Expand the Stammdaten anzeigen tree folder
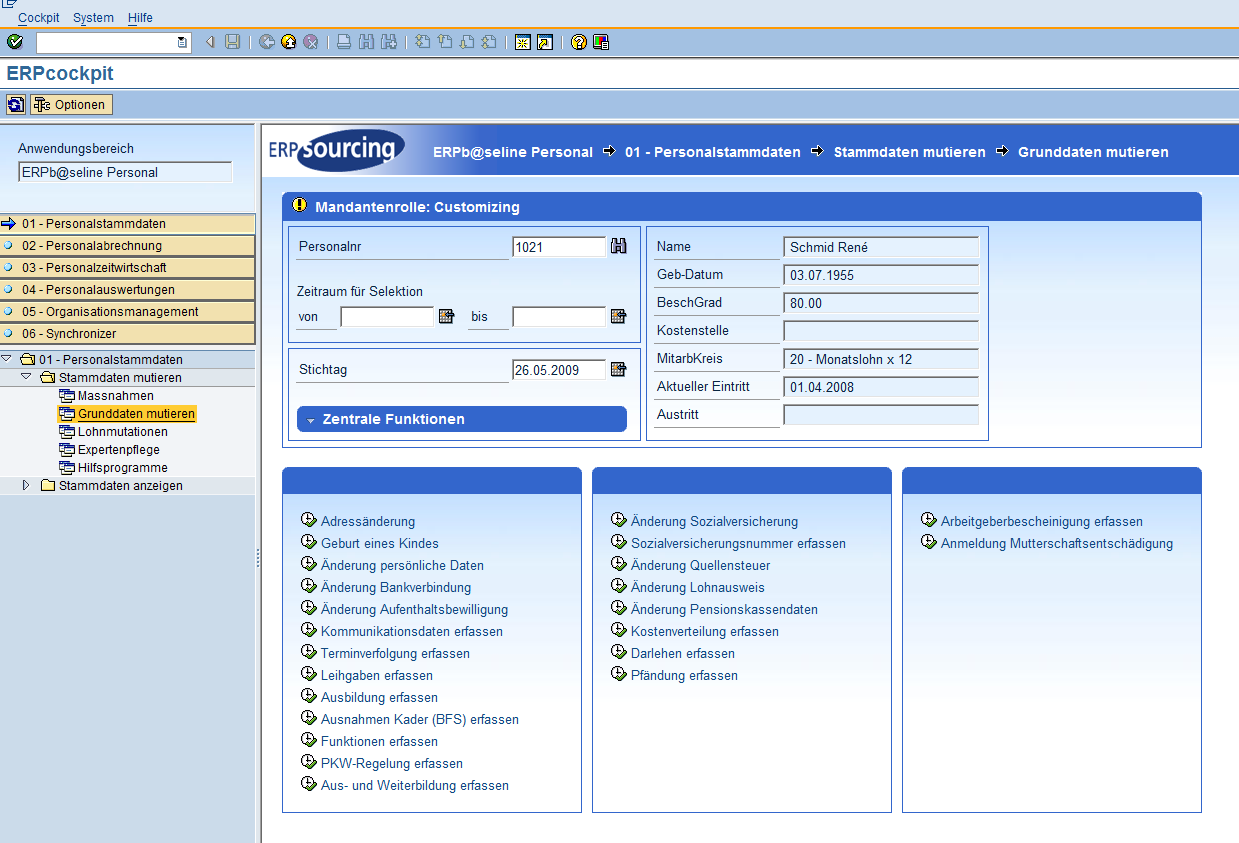This screenshot has height=843, width=1239. 27,485
